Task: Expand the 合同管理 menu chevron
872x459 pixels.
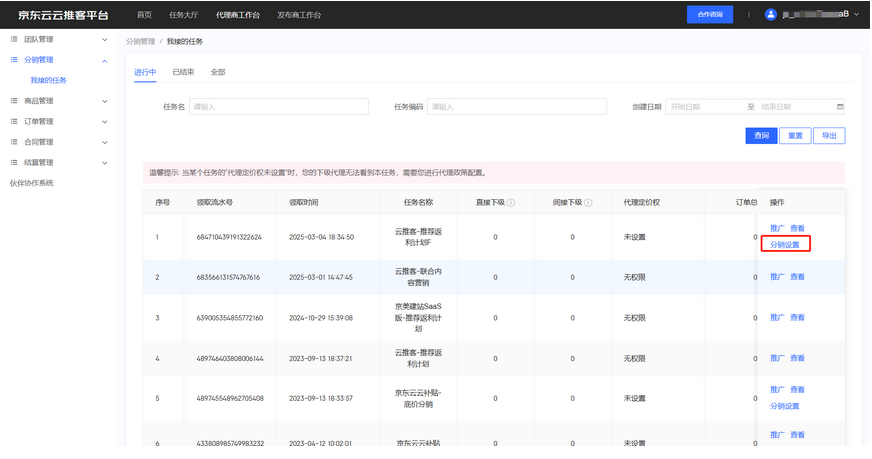Action: point(105,142)
